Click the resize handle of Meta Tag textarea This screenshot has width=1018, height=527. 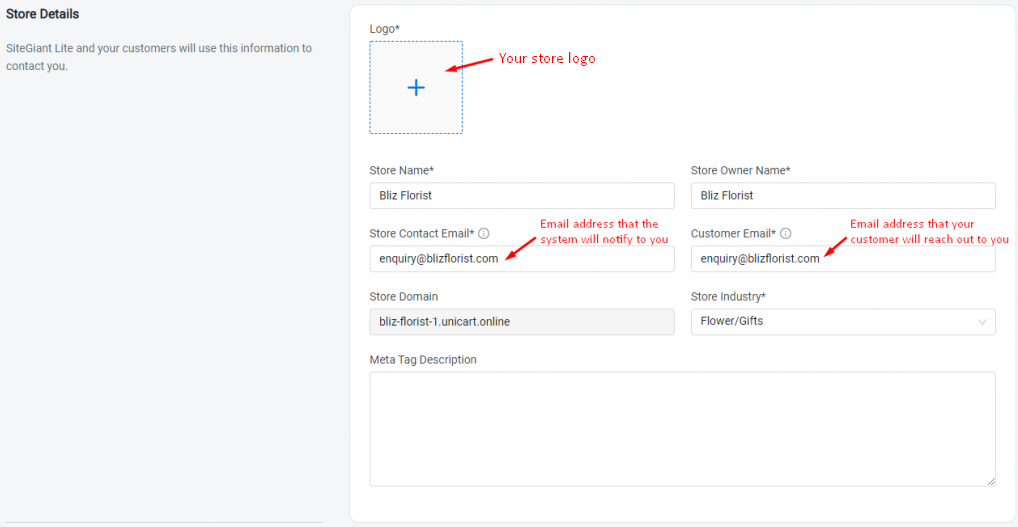point(991,482)
